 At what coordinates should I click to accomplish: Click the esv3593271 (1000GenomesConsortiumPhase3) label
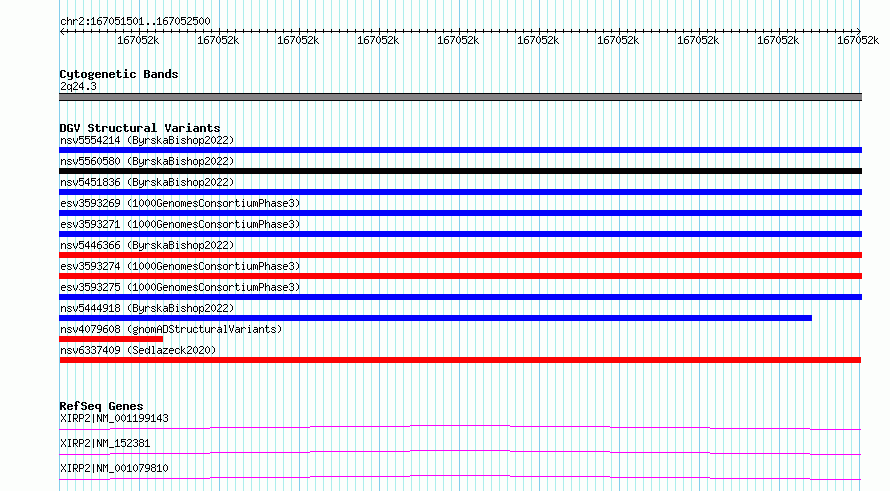click(x=180, y=224)
